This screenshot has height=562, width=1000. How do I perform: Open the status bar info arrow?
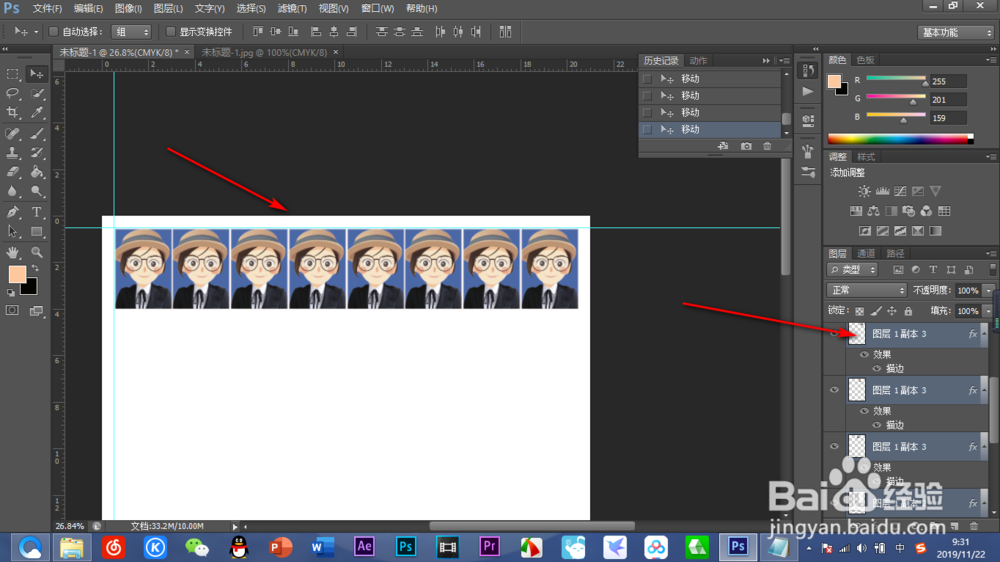[x=234, y=526]
